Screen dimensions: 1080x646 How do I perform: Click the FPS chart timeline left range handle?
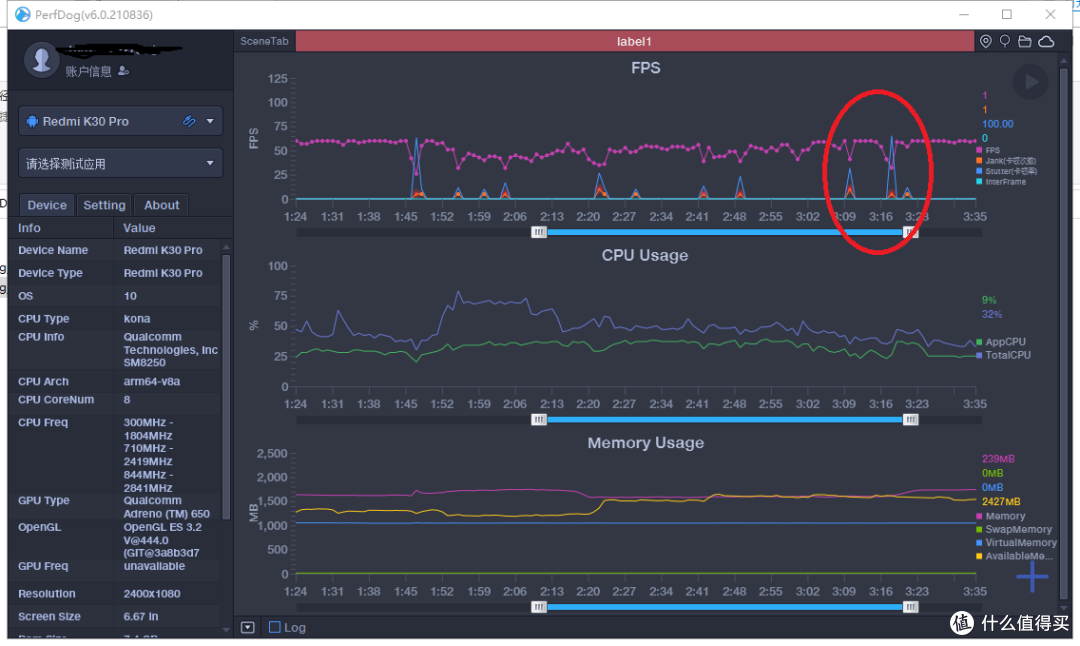(539, 232)
